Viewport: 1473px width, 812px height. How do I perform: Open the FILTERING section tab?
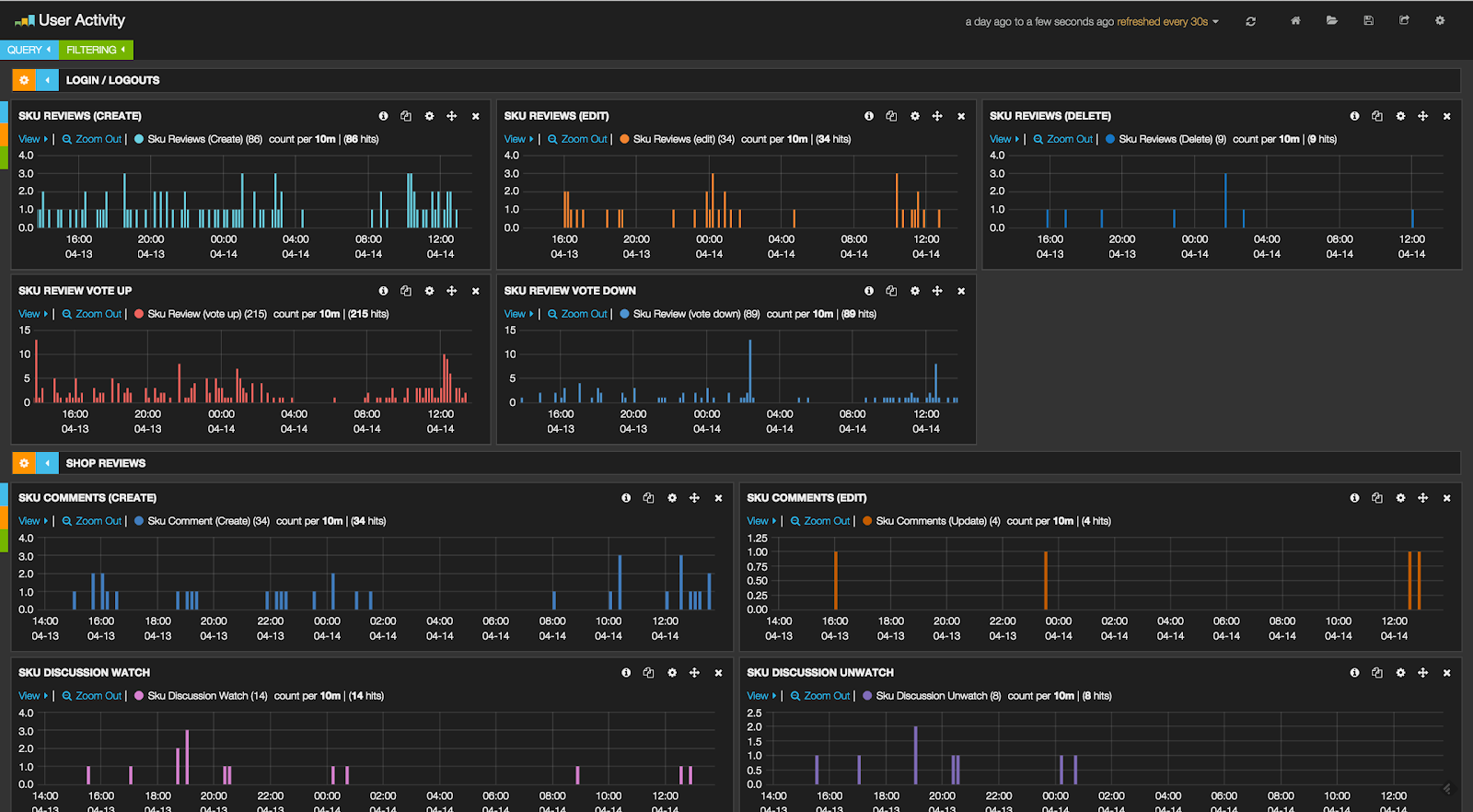point(96,50)
